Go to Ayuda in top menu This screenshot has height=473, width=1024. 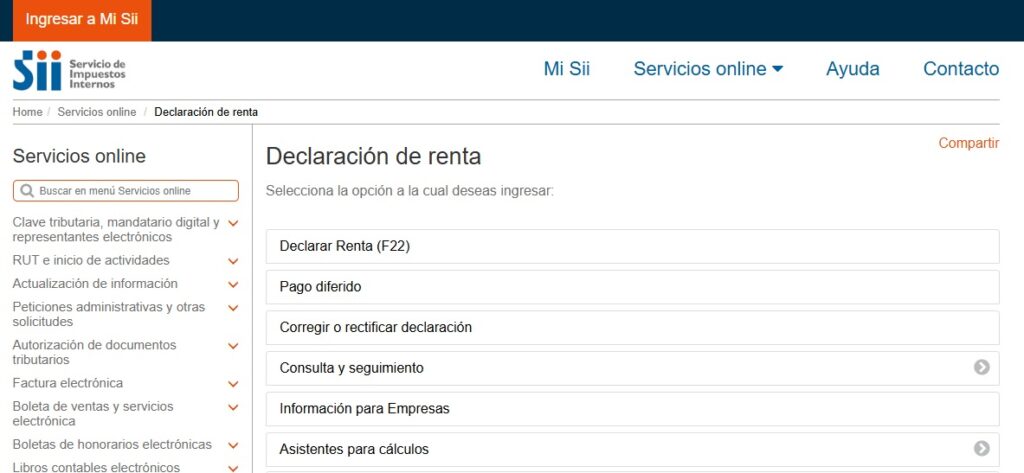click(852, 69)
